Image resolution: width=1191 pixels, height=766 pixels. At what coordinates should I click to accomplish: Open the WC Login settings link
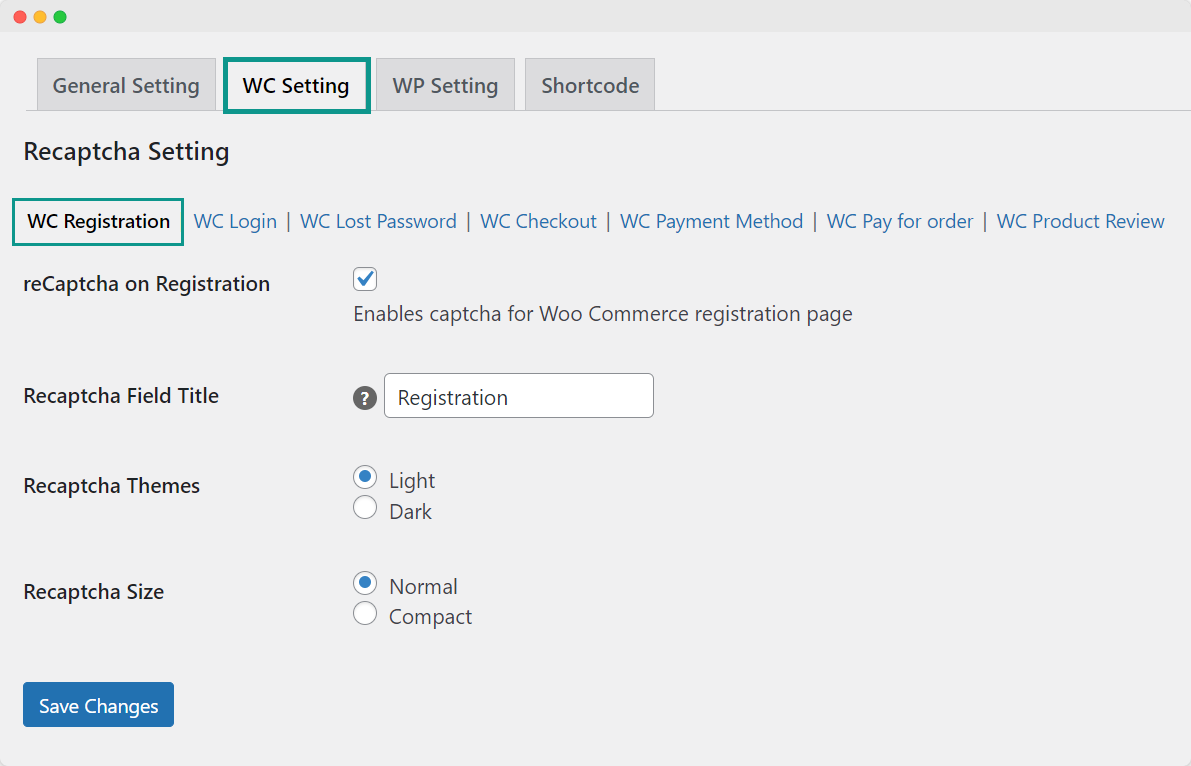[235, 221]
